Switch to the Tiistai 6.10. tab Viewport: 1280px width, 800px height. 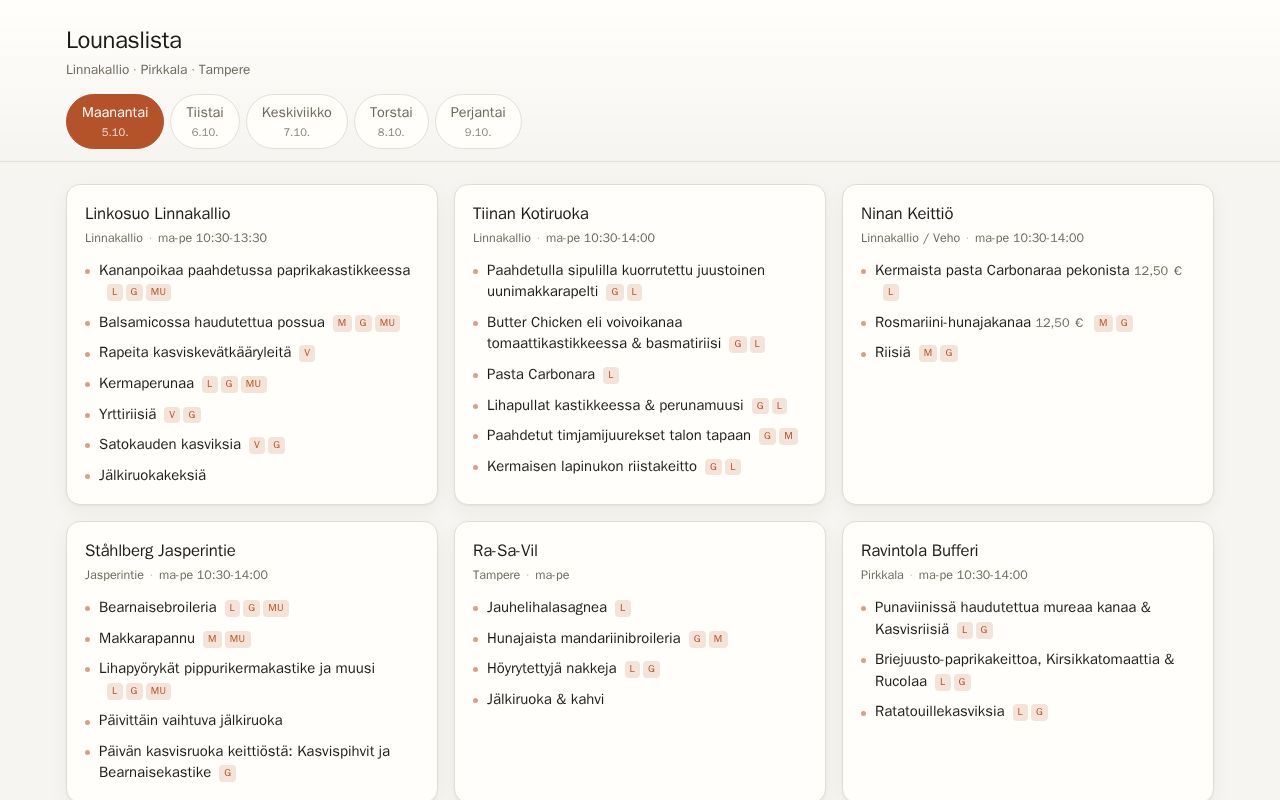(205, 121)
